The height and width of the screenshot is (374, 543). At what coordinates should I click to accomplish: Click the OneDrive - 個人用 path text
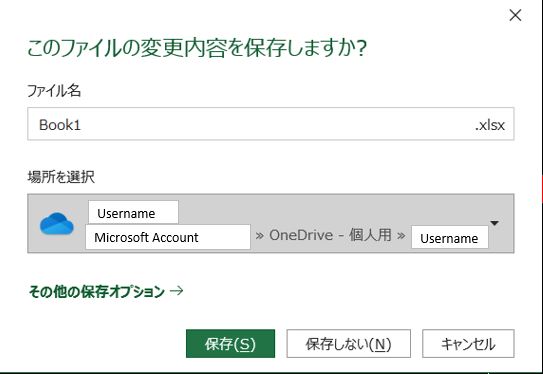330,235
